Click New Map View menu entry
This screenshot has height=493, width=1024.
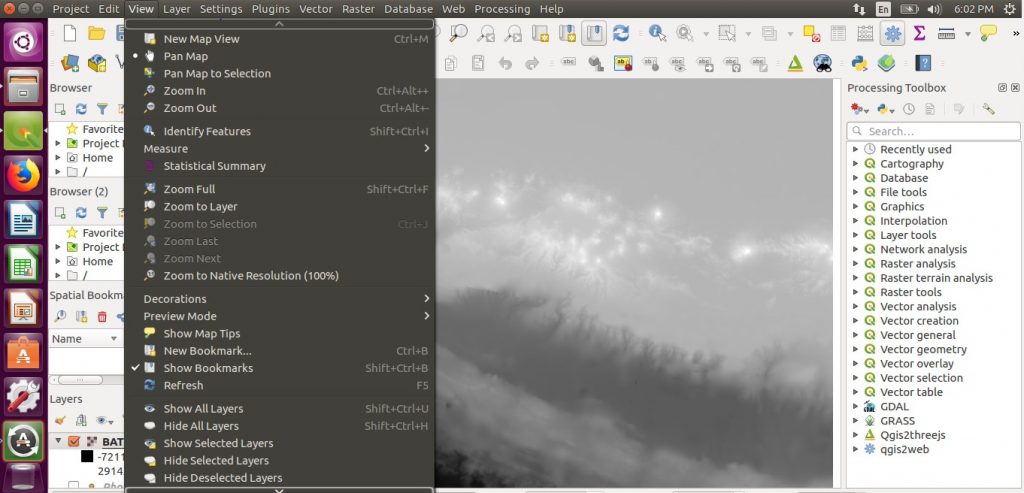[x=280, y=39]
